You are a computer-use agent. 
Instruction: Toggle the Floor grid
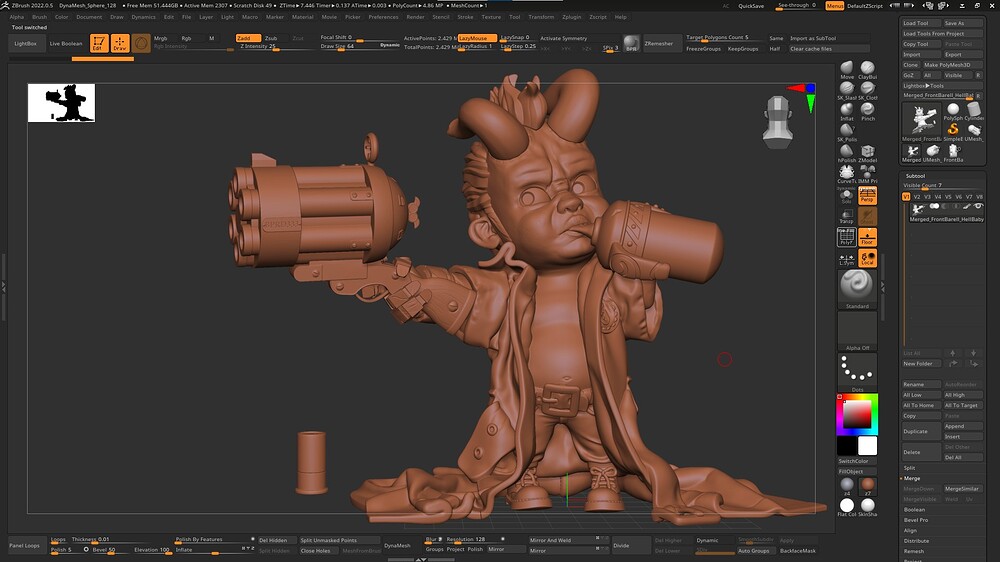pyautogui.click(x=867, y=237)
